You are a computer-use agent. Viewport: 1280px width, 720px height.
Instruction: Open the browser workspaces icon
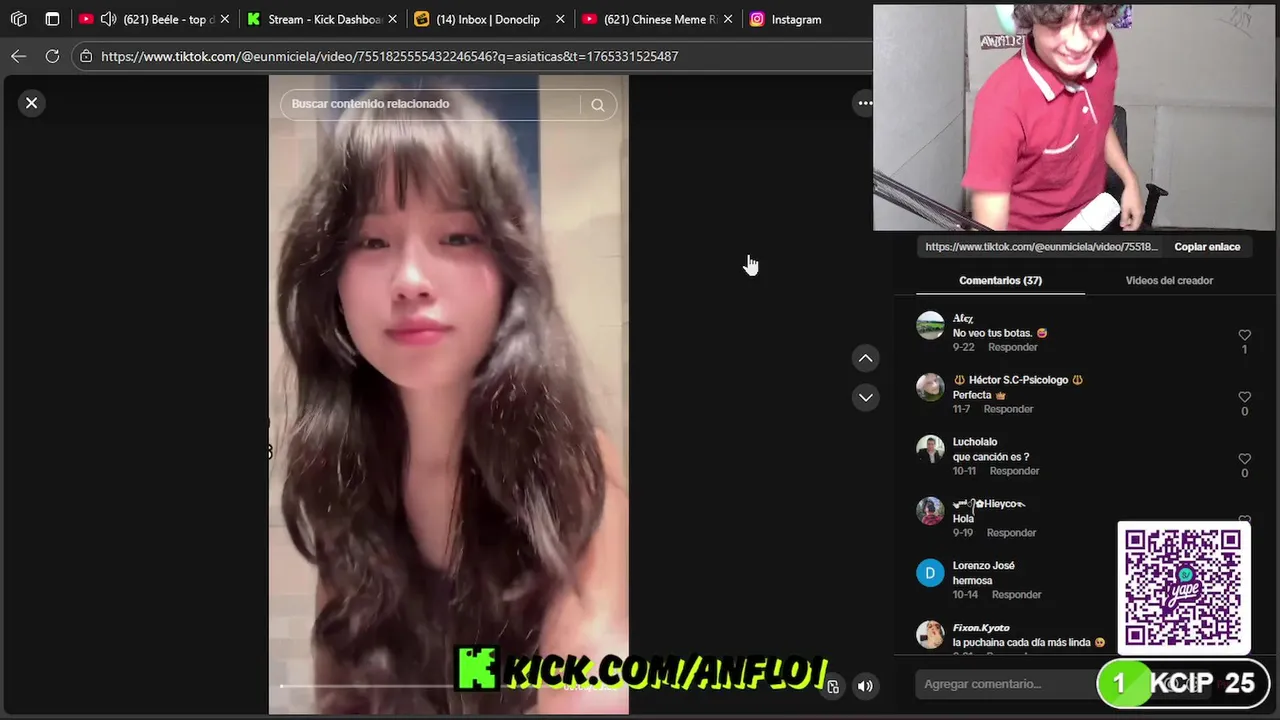coord(19,19)
